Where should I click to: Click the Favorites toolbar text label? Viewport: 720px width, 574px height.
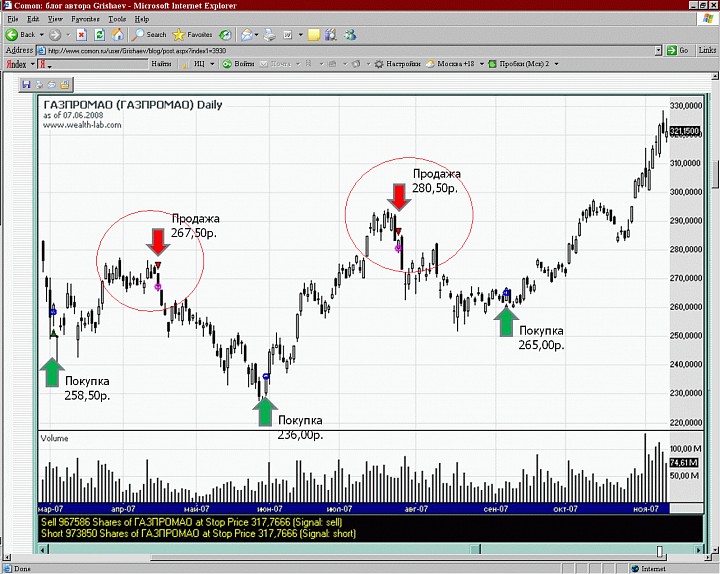[200, 35]
